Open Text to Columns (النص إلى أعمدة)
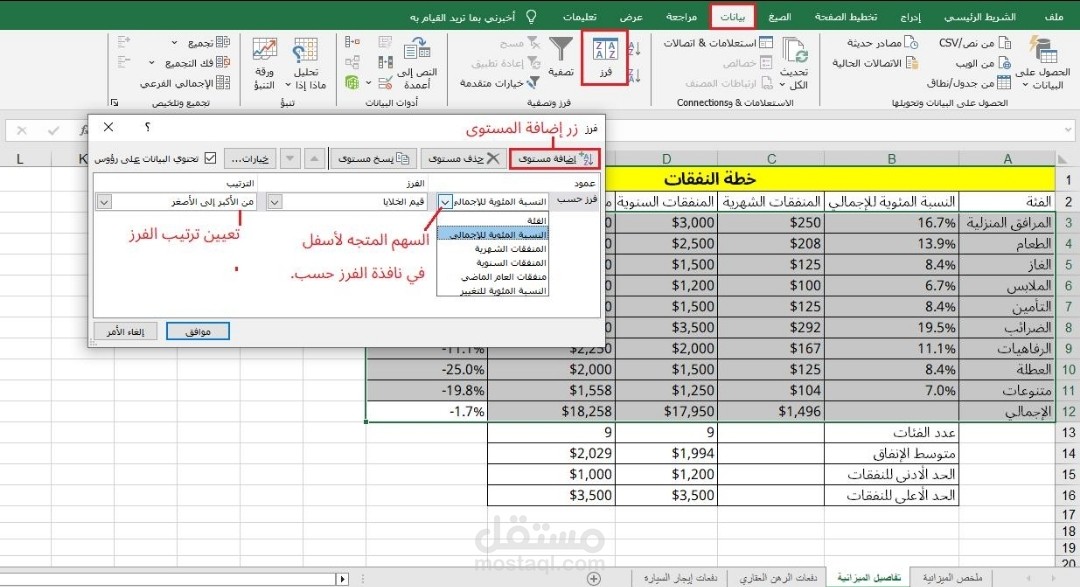 [417, 63]
